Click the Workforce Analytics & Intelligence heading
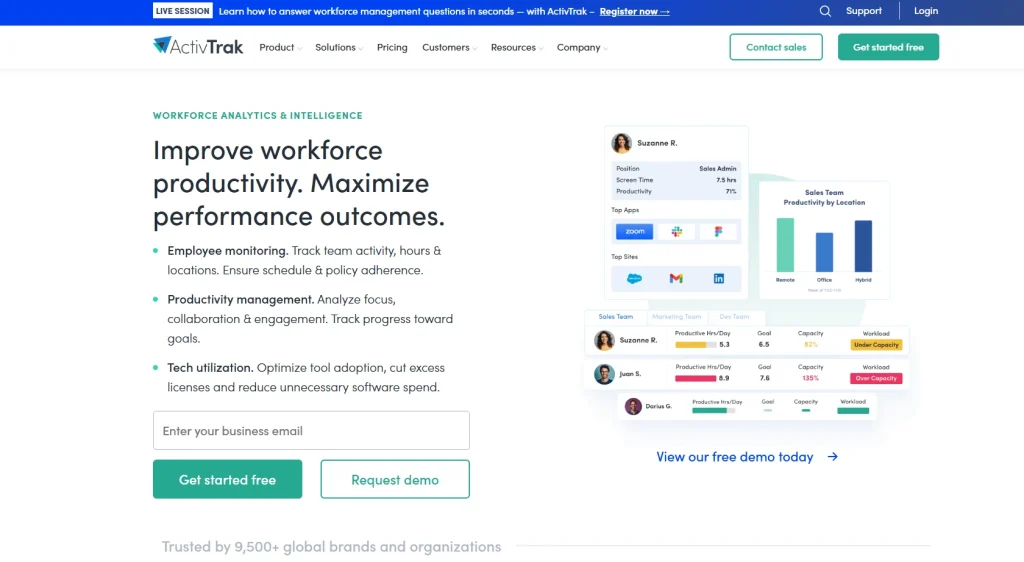Viewport: 1024px width, 562px height. point(257,116)
